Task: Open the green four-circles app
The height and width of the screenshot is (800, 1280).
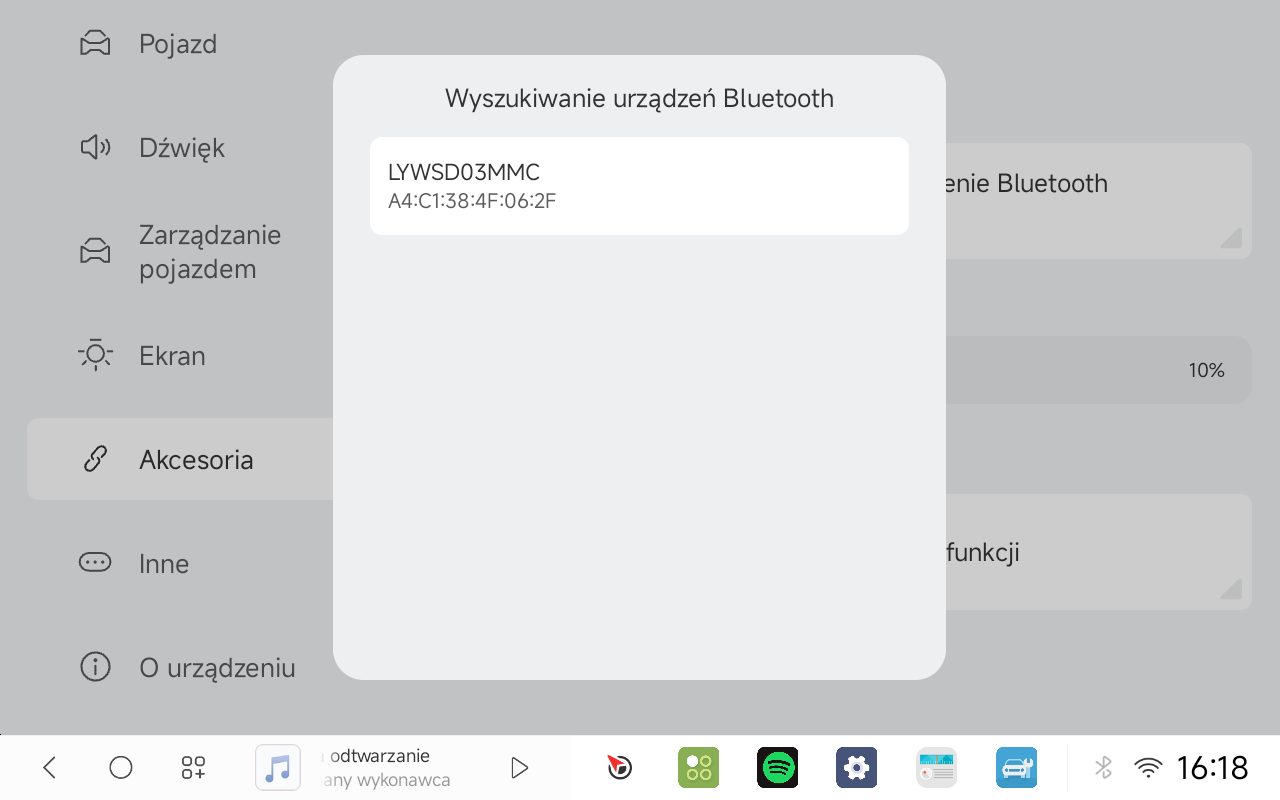Action: [698, 768]
